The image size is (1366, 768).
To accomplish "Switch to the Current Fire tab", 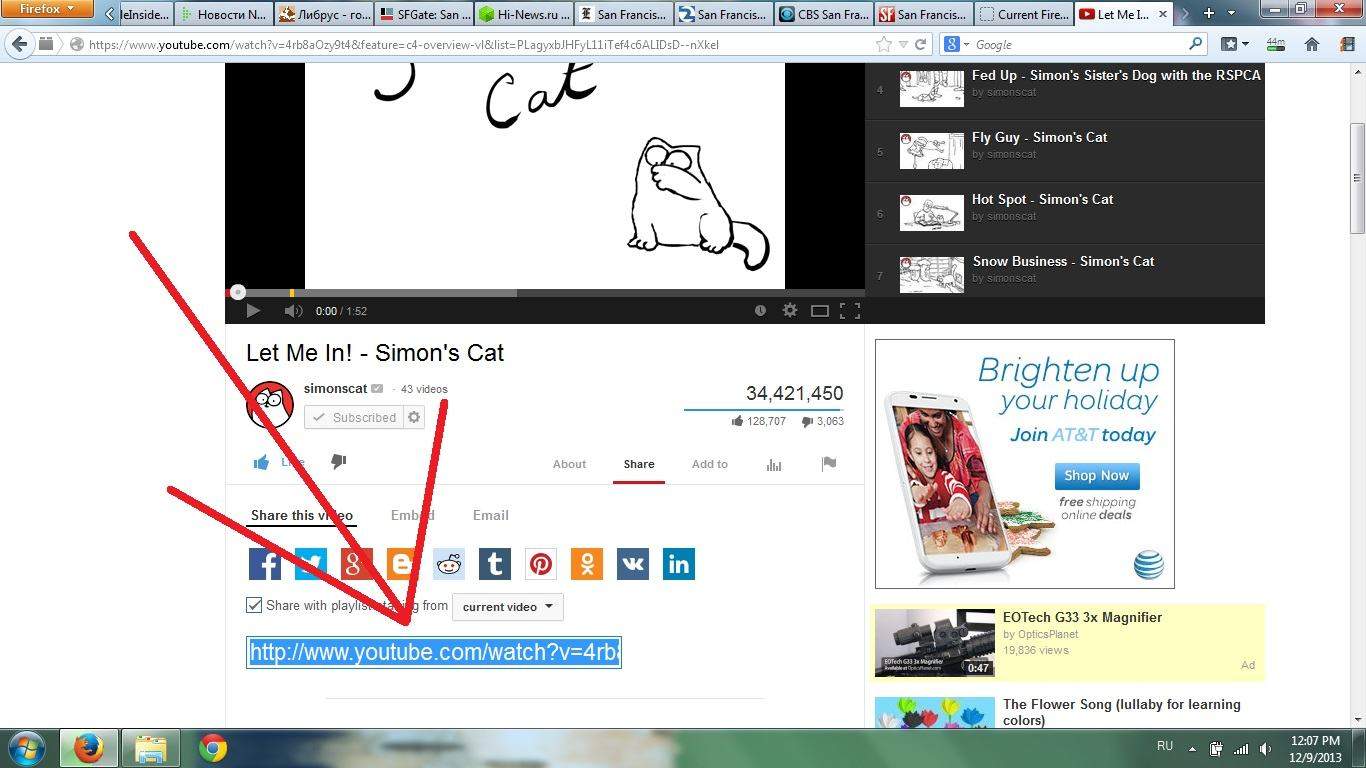I will pyautogui.click(x=1023, y=14).
